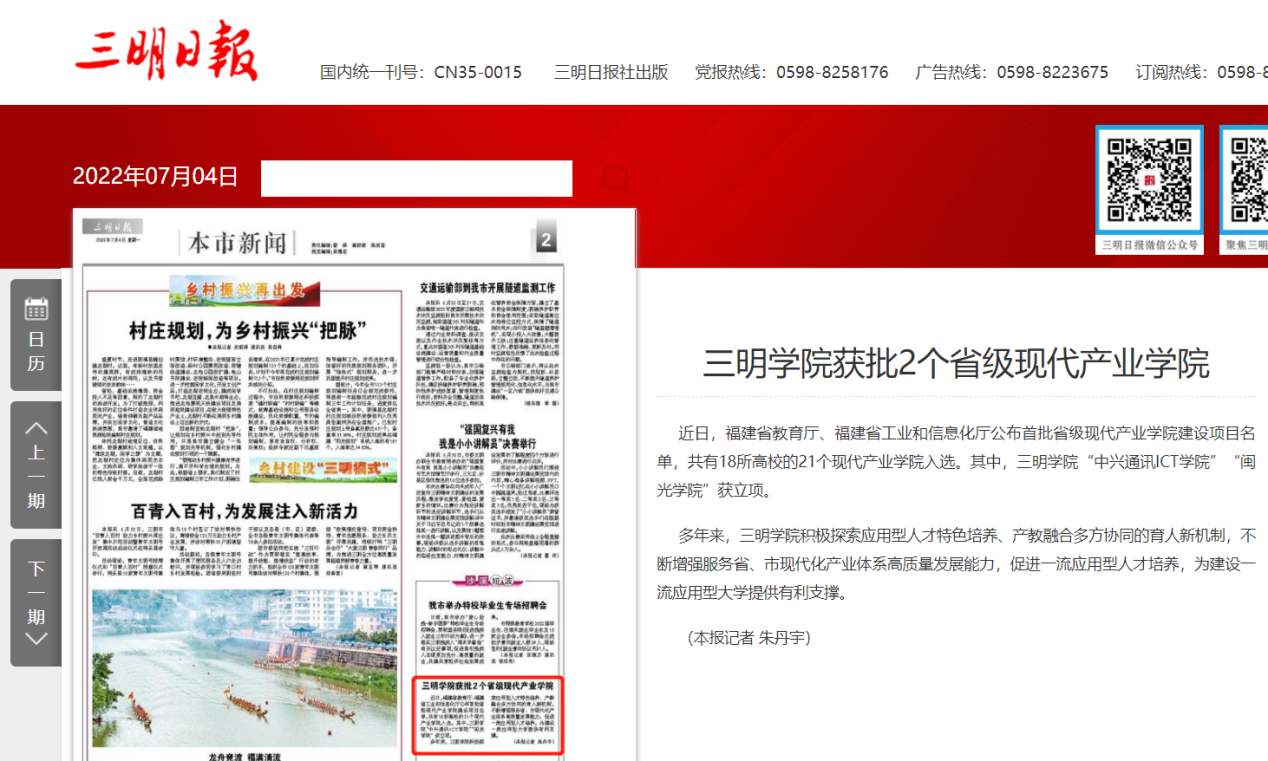This screenshot has height=761, width=1268.
Task: Click the 三明日报 logo
Action: point(166,51)
